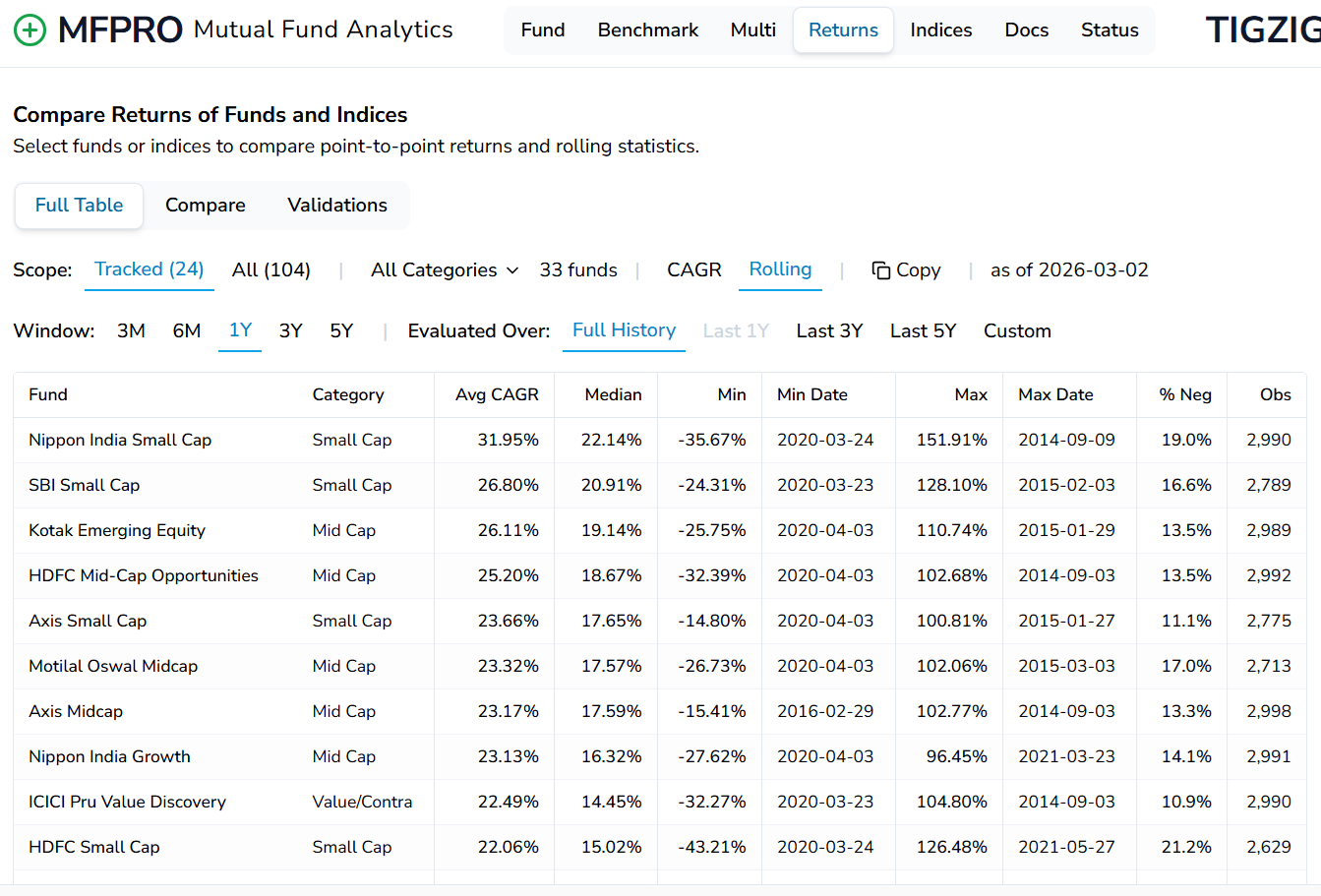Select Tracked (24) scope

tap(150, 270)
